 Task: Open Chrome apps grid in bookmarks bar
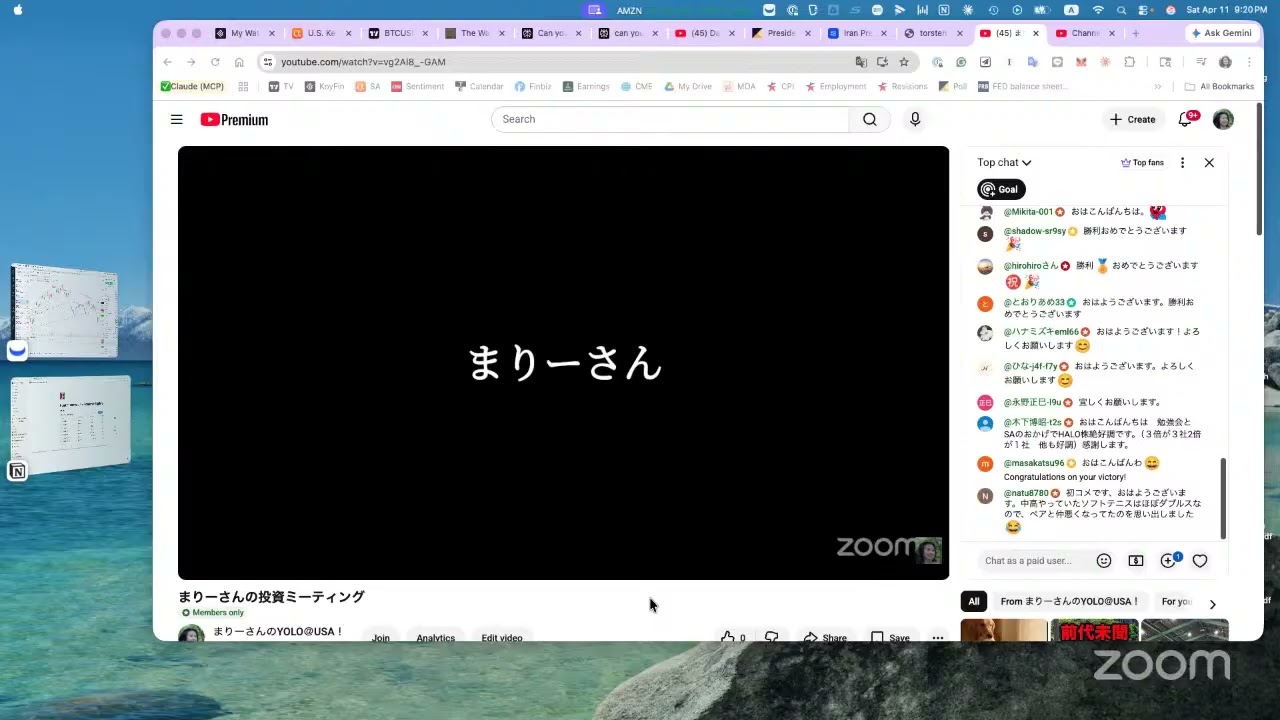pos(243,87)
